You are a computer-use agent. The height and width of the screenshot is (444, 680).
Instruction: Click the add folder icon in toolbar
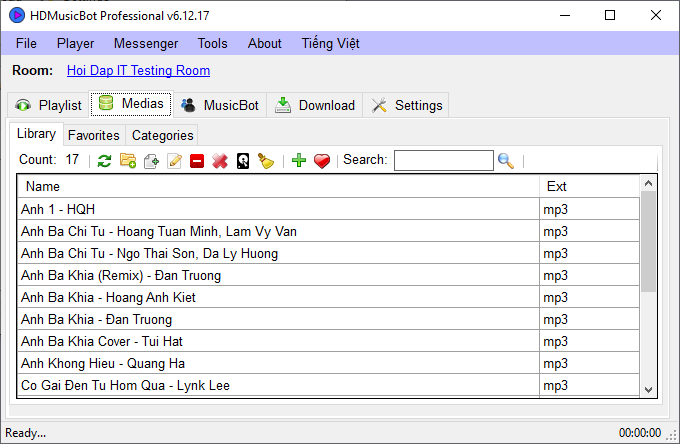tap(128, 161)
